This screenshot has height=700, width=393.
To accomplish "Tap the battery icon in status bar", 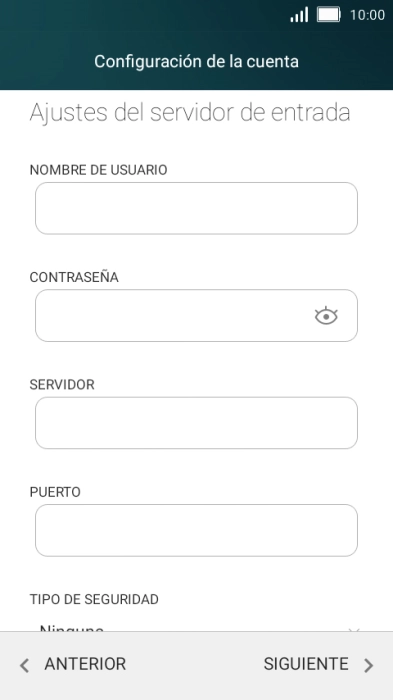I will [x=329, y=15].
